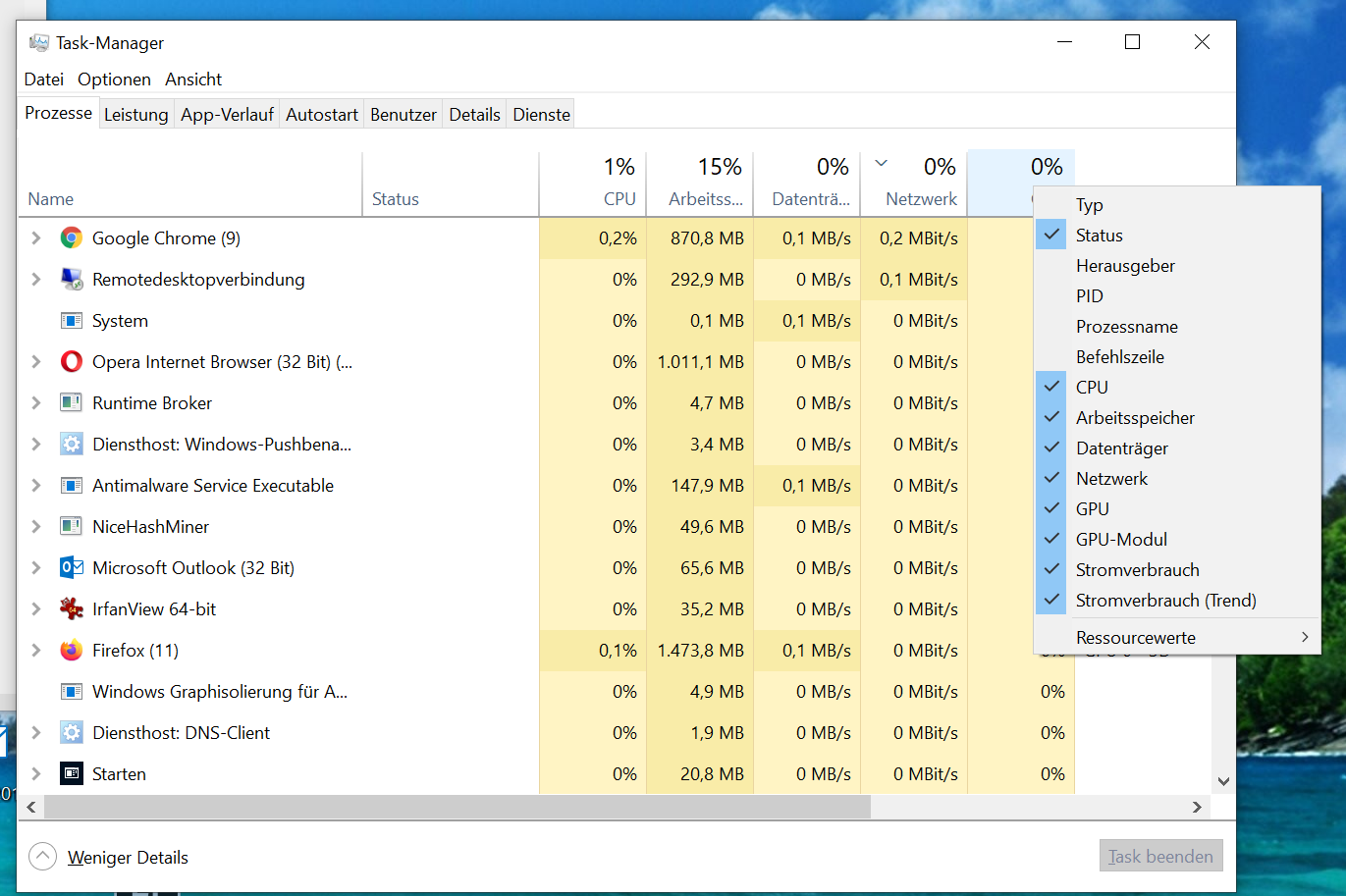Expand Microsoft Outlook process row

coord(36,568)
